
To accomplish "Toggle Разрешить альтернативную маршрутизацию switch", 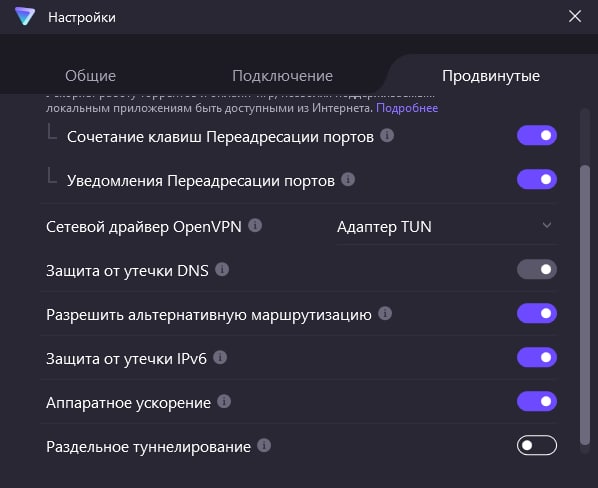I will point(537,313).
